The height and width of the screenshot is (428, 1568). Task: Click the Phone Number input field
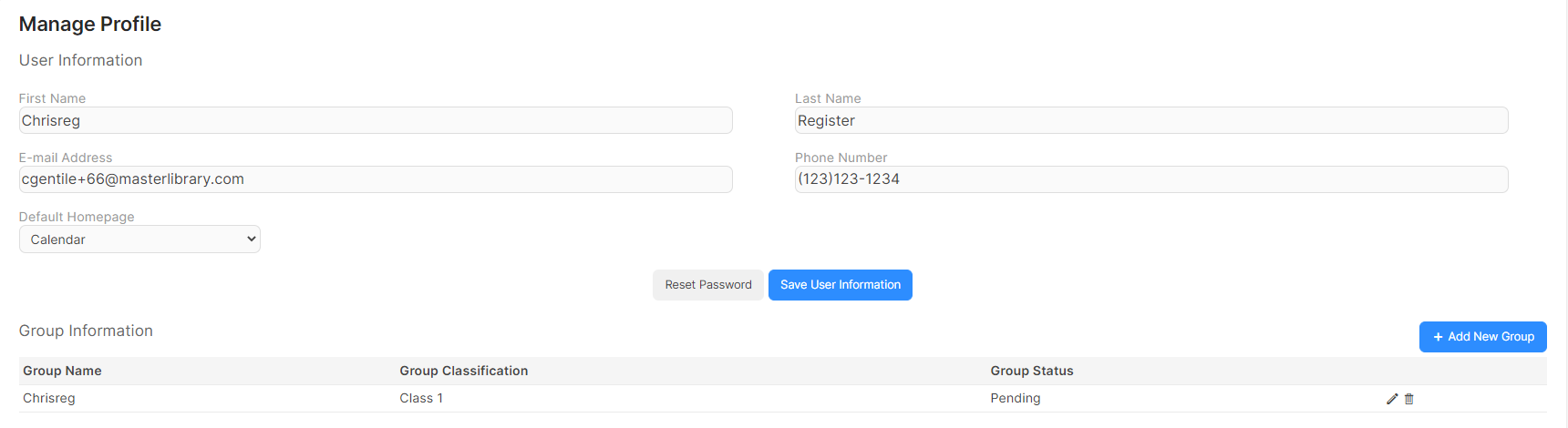pos(1151,179)
